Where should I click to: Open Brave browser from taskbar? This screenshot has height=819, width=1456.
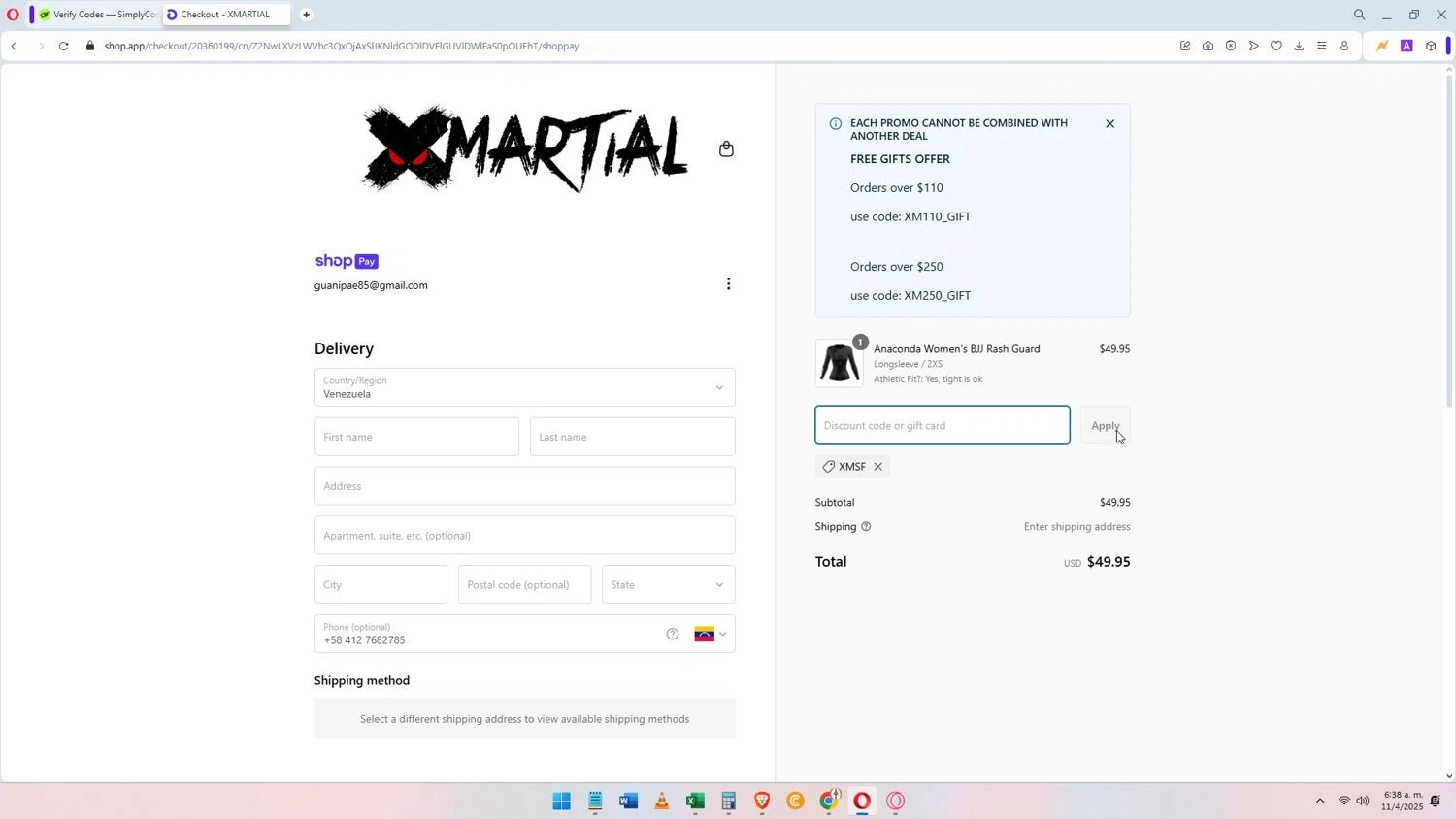(x=762, y=801)
